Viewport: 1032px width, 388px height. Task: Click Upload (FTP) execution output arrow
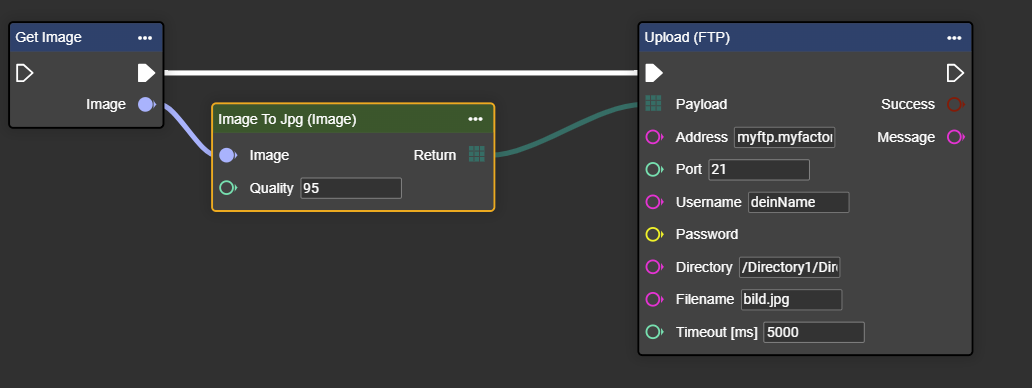(x=955, y=72)
